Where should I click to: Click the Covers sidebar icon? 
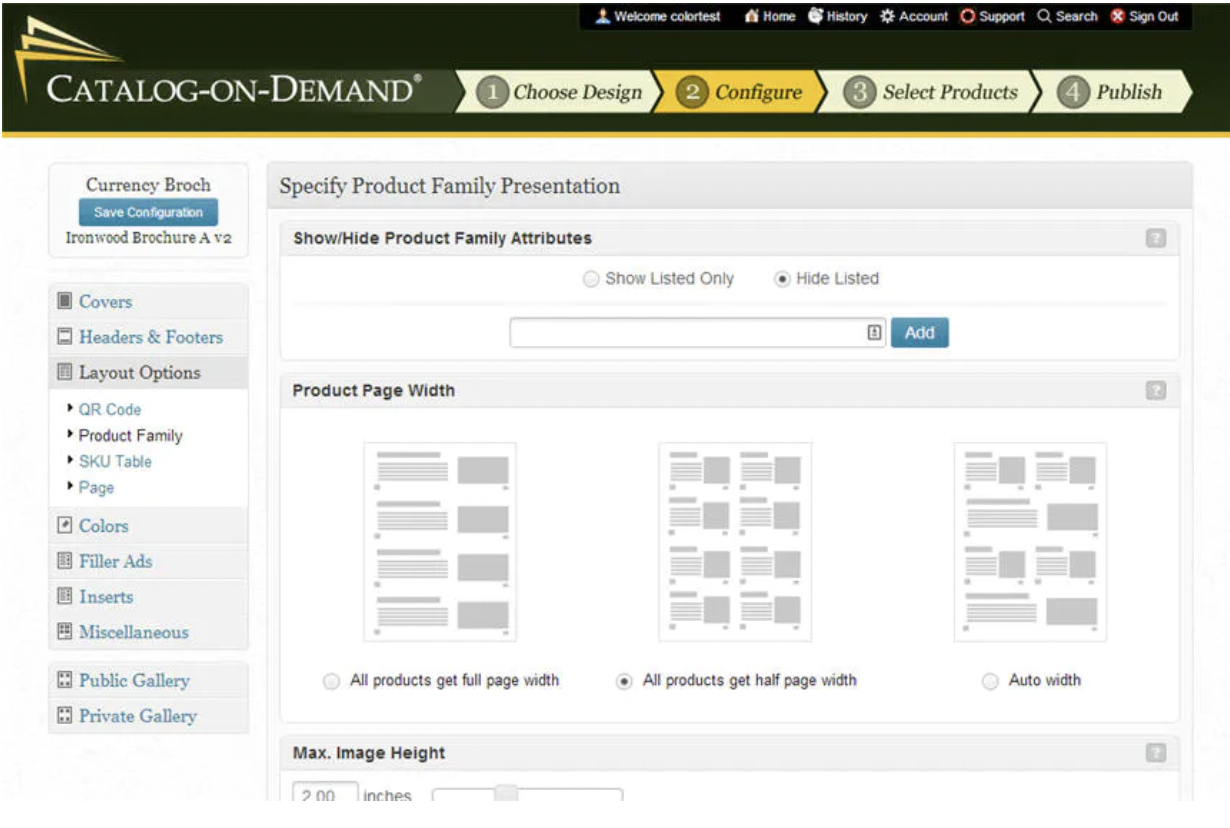[65, 301]
